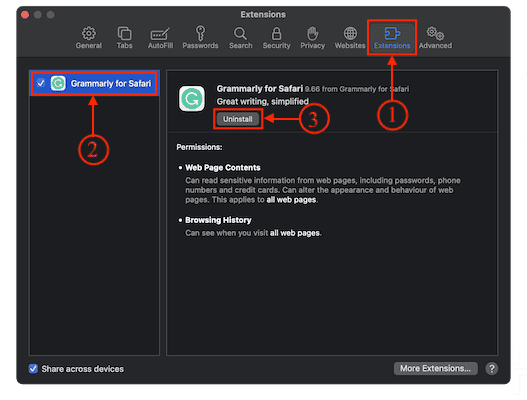Toggle Share across devices checkbox
The width and height of the screenshot is (527, 400).
(x=33, y=369)
